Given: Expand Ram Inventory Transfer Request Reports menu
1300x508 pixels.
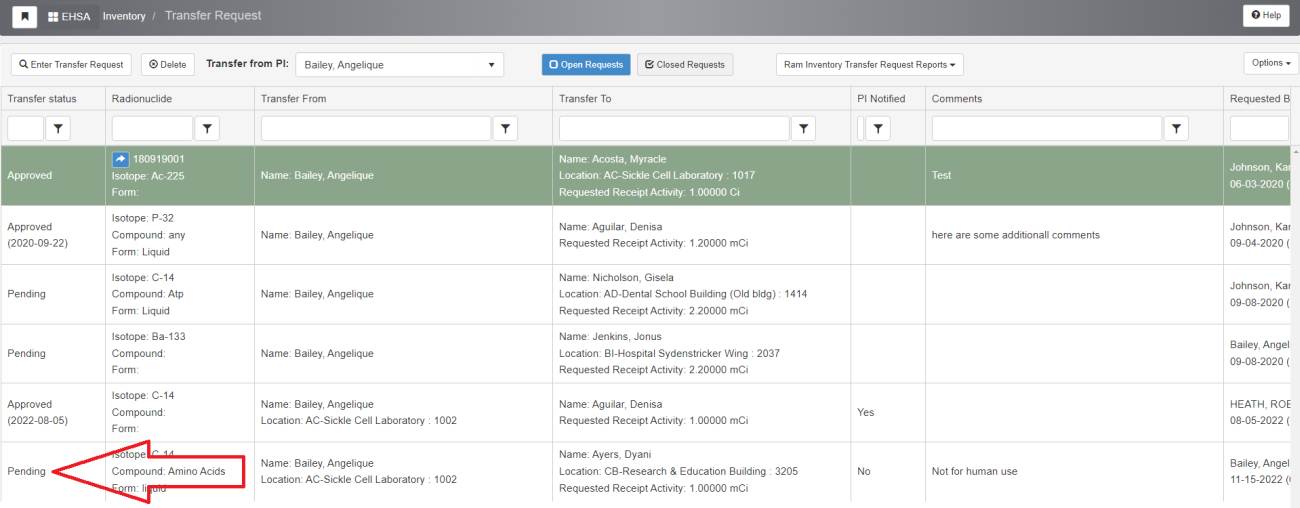Looking at the screenshot, I should (x=869, y=65).
